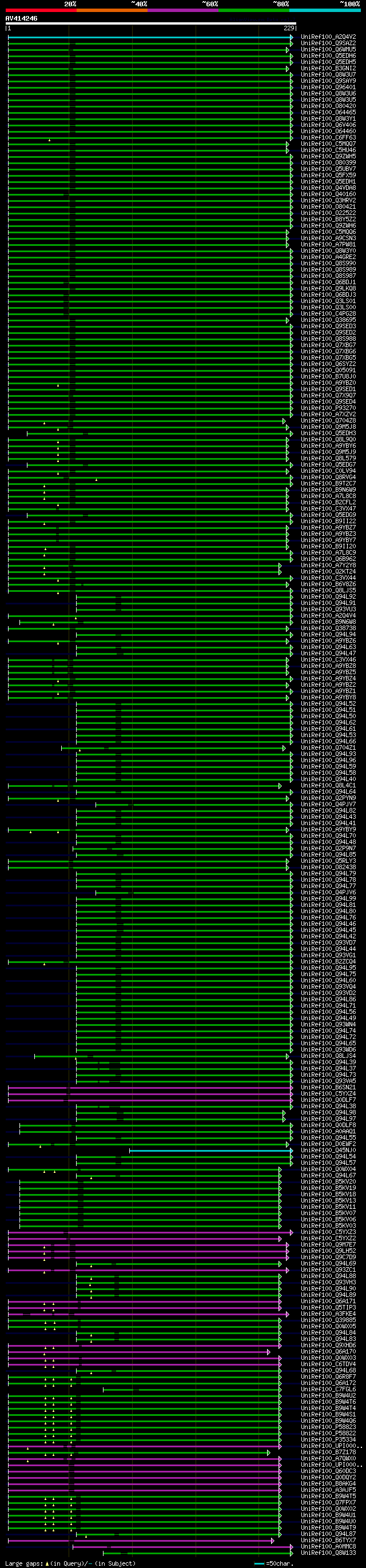Viewport: 366px width, 1568px height.
Task: Click the =50char. scale legend
Action: click(x=273, y=1564)
